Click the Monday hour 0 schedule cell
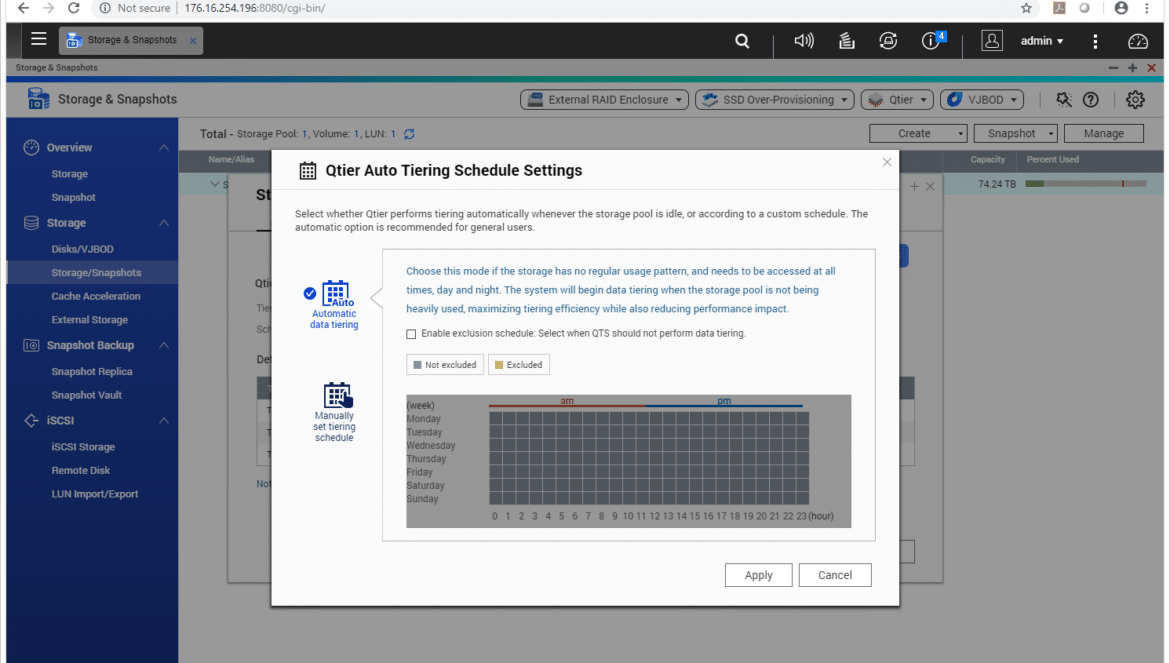Image resolution: width=1170 pixels, height=663 pixels. click(495, 418)
